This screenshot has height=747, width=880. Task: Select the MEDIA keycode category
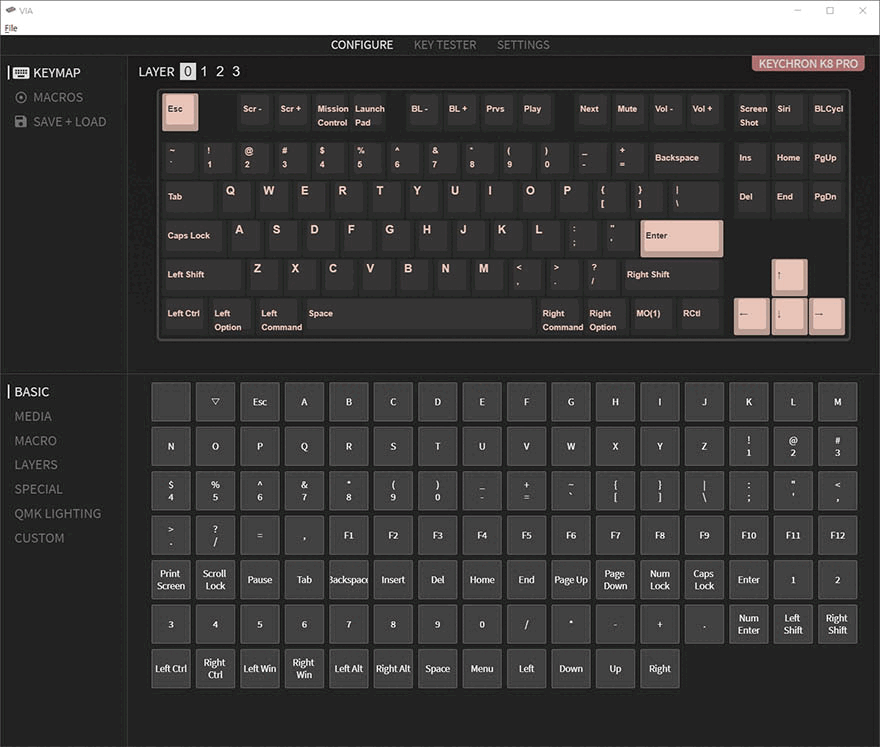(33, 416)
